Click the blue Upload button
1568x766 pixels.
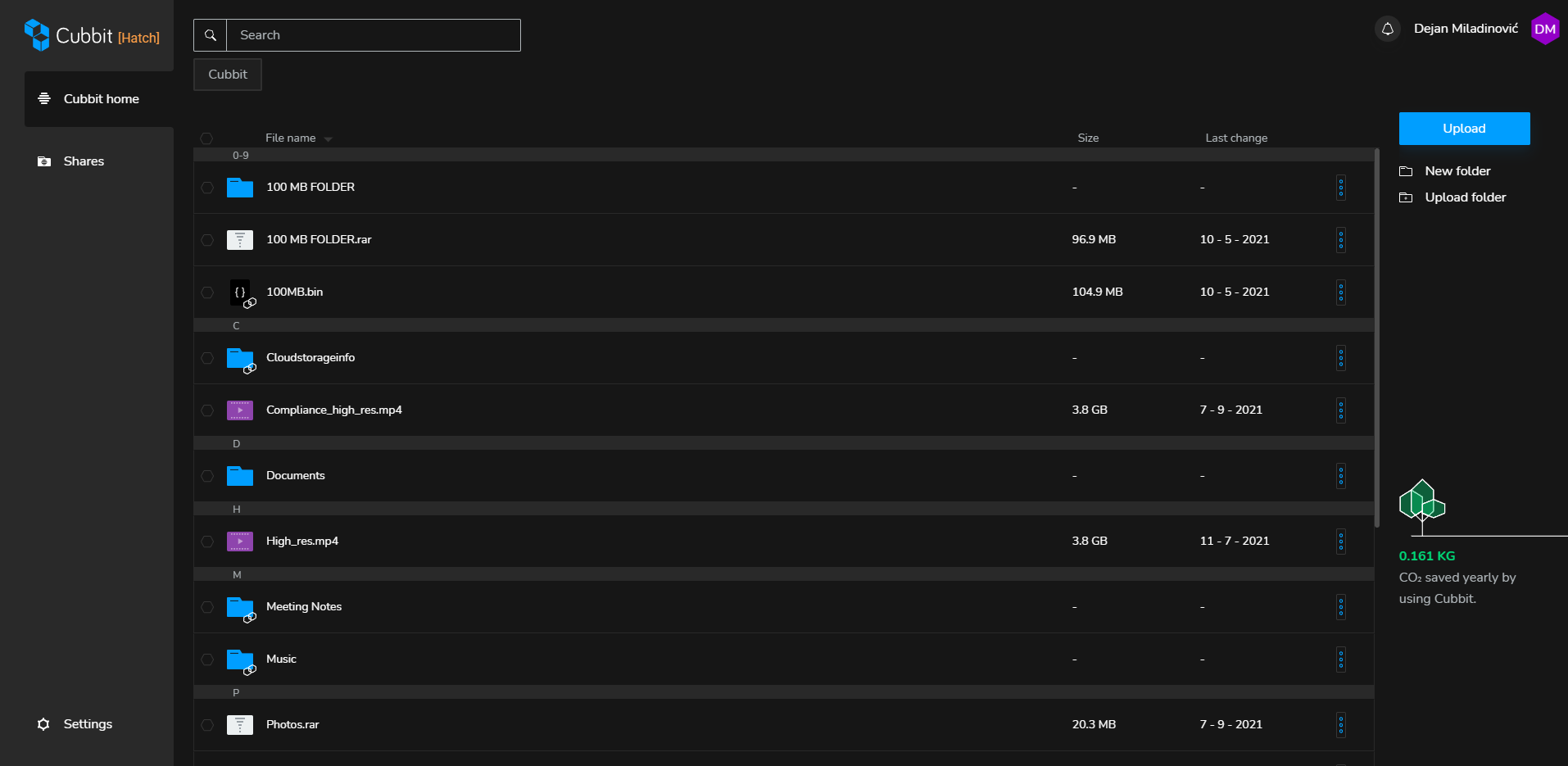click(x=1465, y=129)
